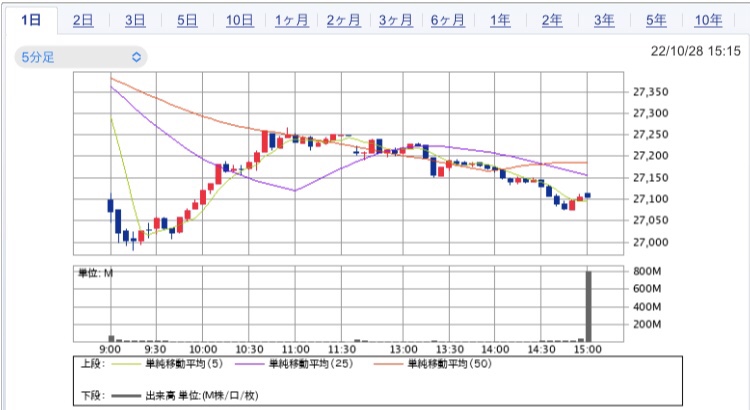The image size is (750, 410).
Task: Show the 2年 chart range
Action: (x=552, y=21)
